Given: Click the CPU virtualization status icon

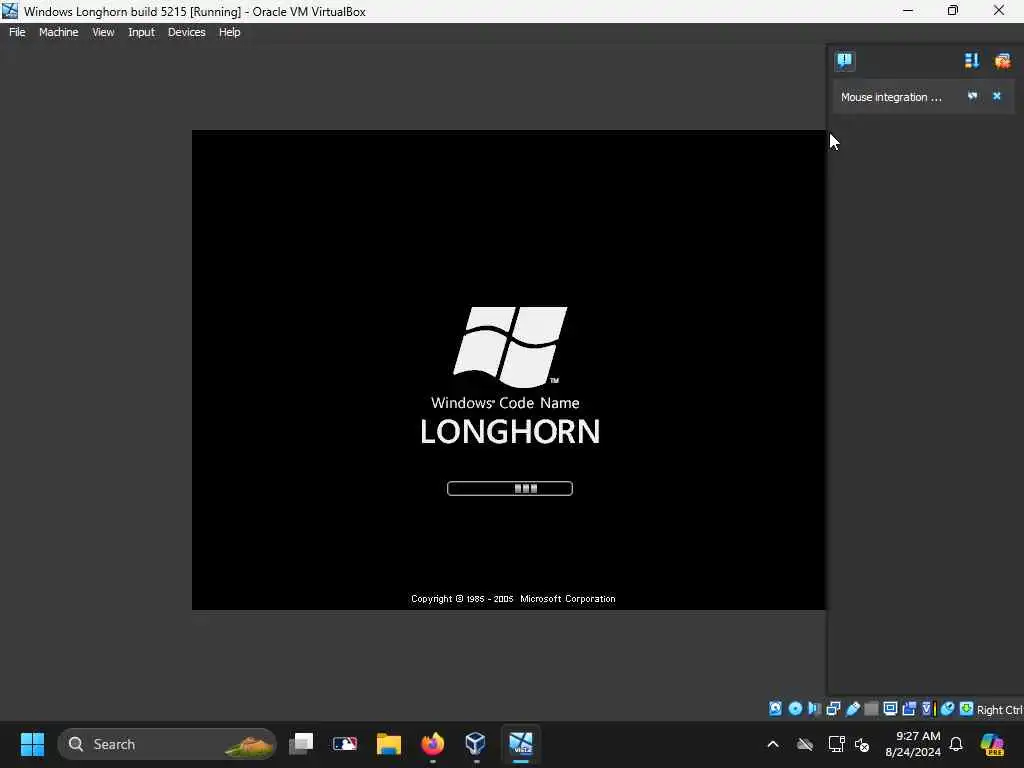Looking at the screenshot, I should (x=927, y=709).
